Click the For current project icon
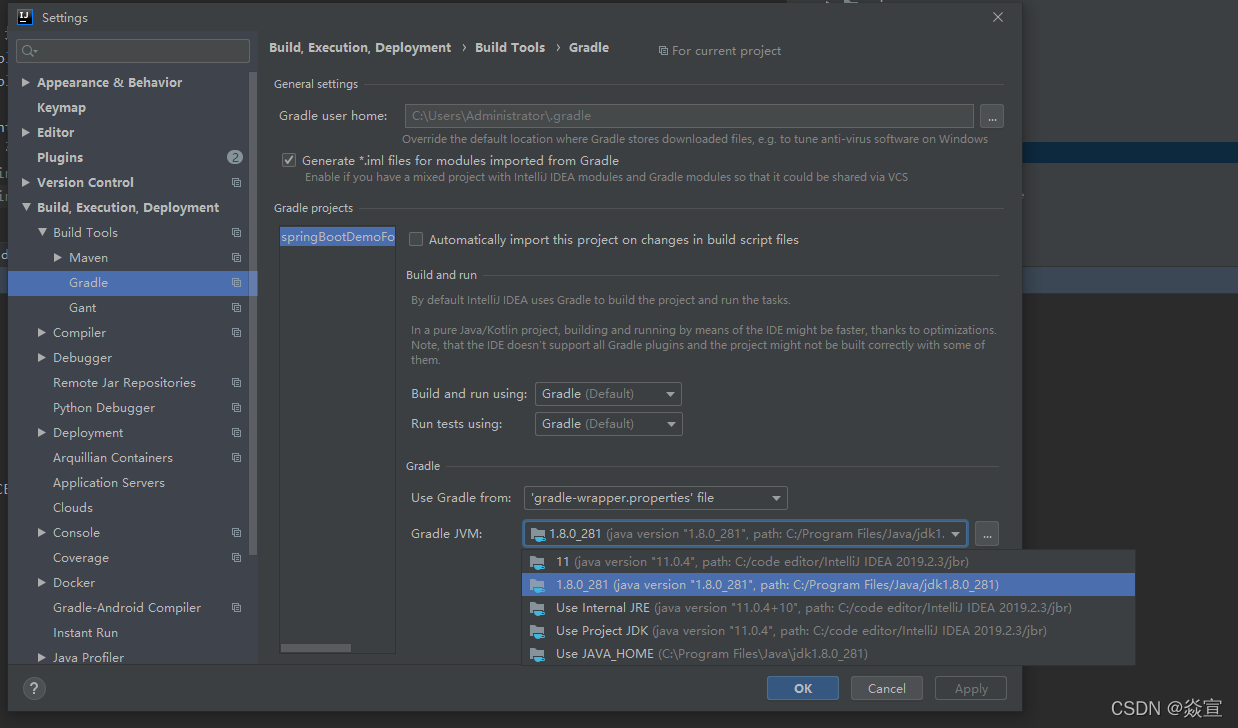 tap(663, 51)
